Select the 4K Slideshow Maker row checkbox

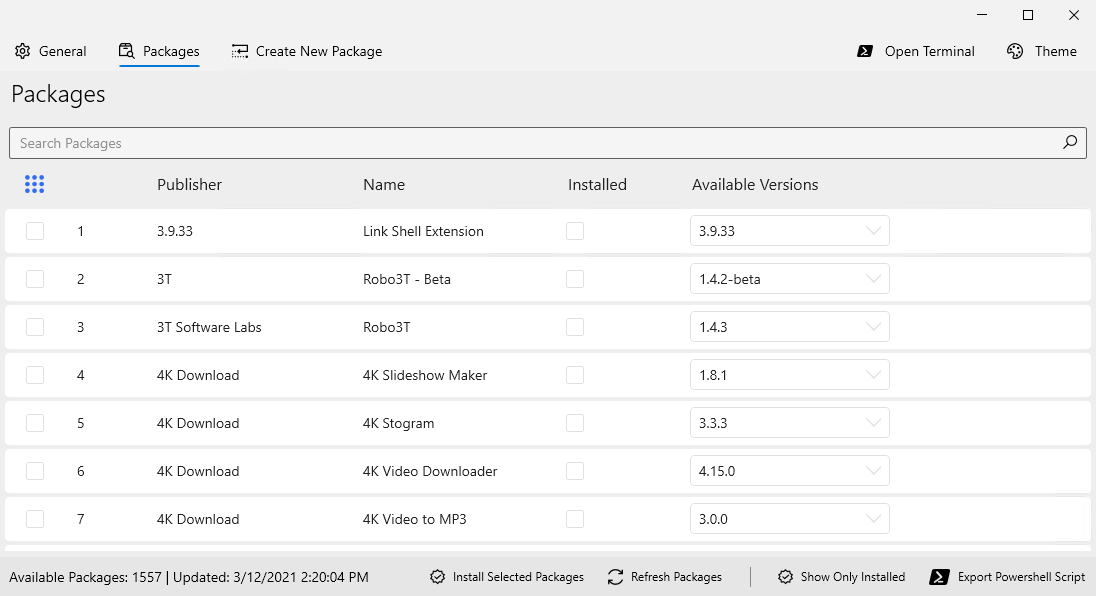click(x=35, y=375)
